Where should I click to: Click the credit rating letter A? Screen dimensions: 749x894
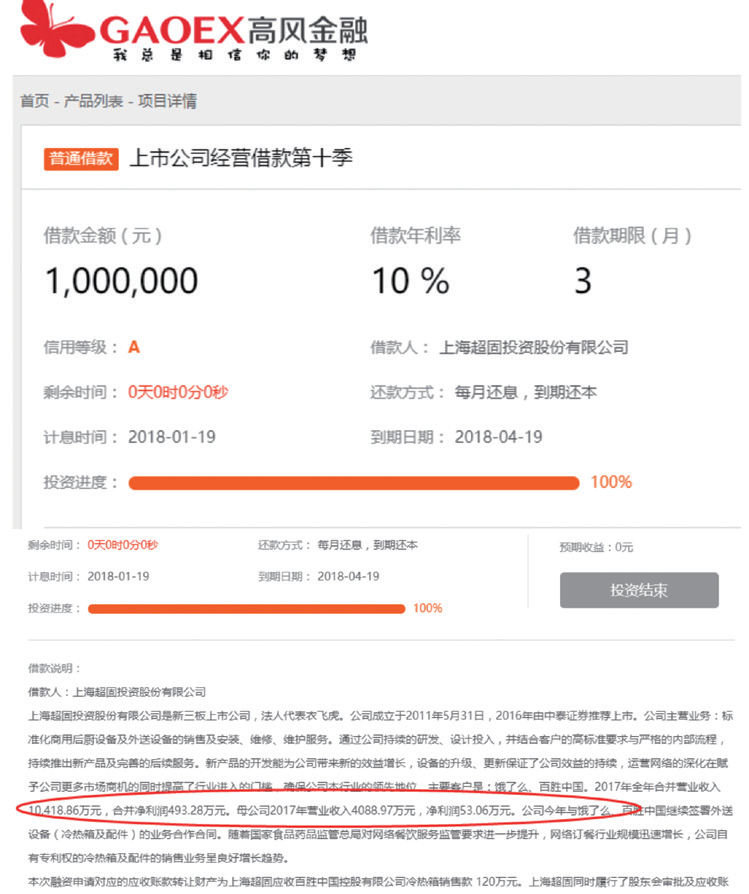(134, 347)
